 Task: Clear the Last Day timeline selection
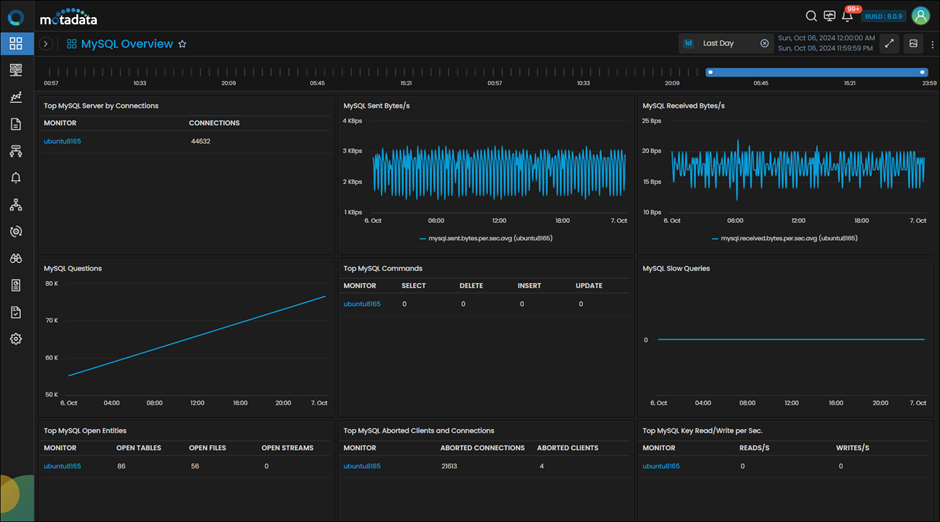click(x=764, y=43)
